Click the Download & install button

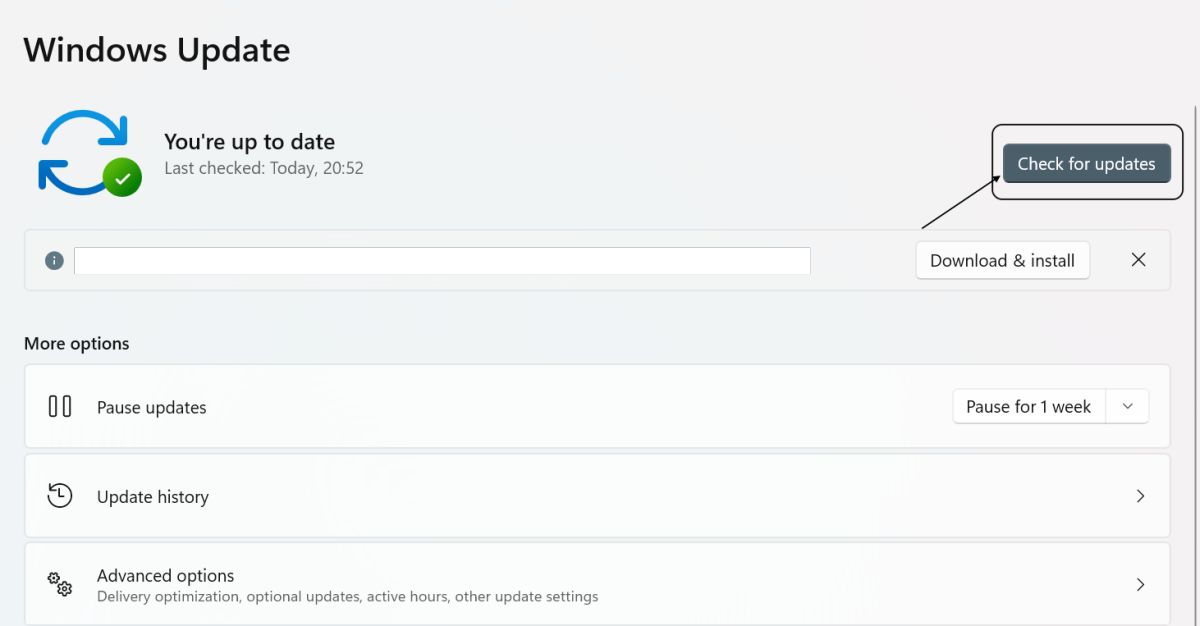tap(1002, 261)
